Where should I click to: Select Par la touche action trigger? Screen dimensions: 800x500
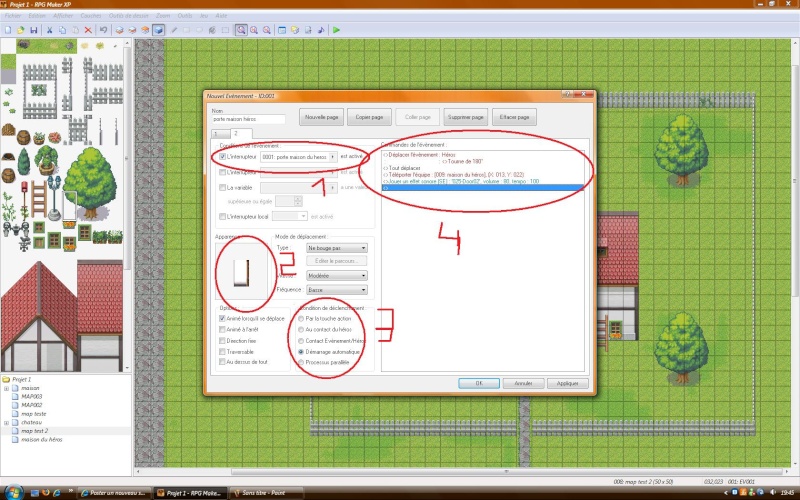[x=301, y=318]
